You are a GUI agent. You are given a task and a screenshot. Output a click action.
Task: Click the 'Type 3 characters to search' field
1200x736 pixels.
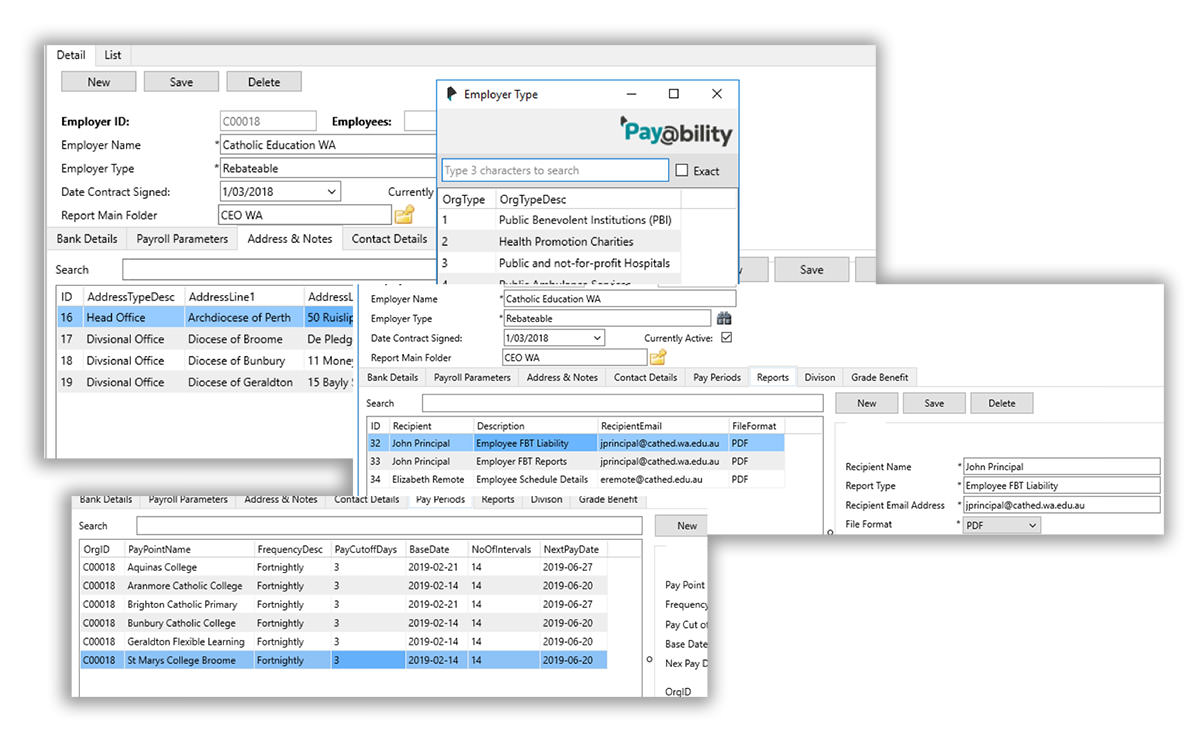(555, 170)
